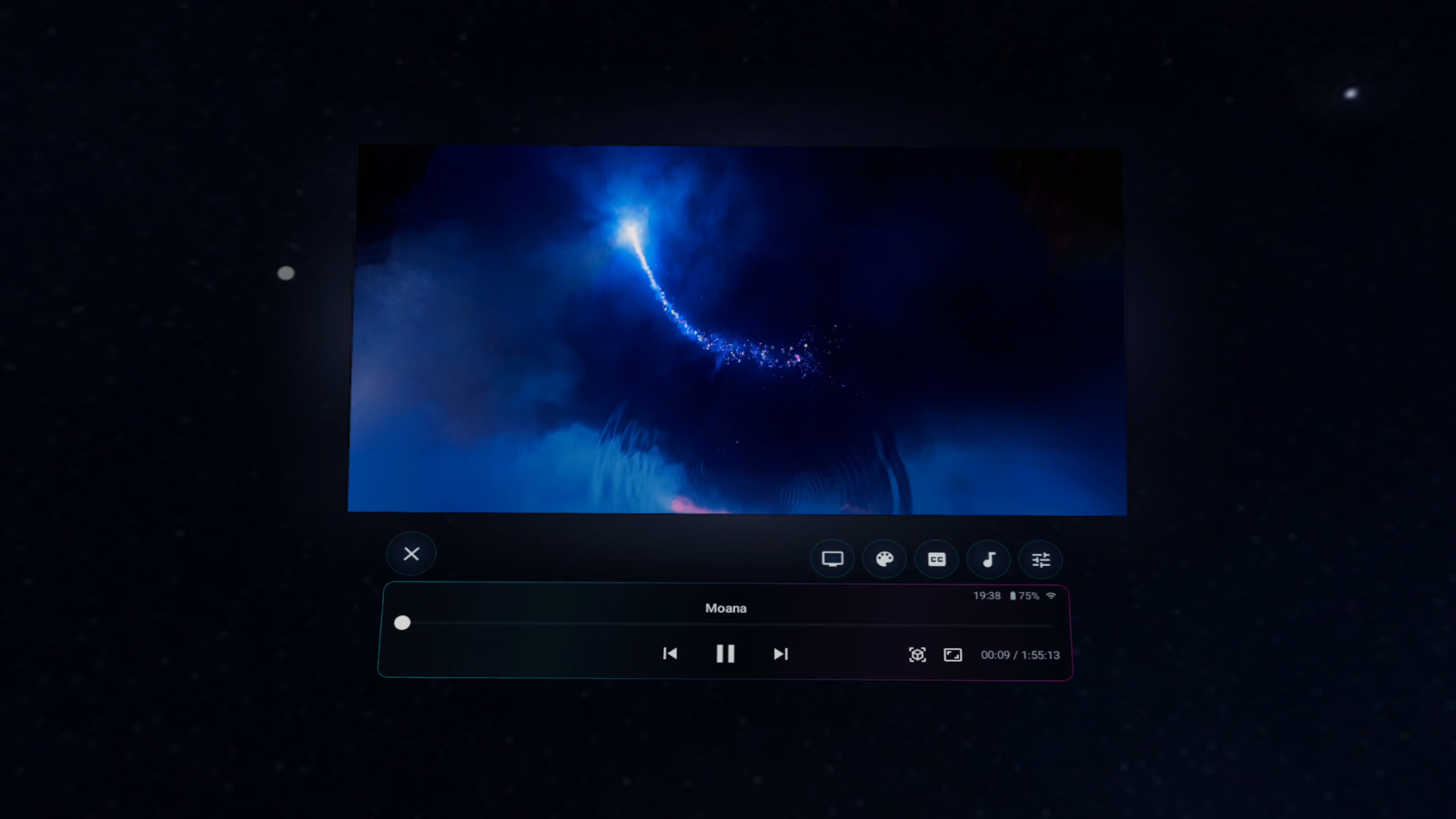Click the Moana video title
The width and height of the screenshot is (1456, 819).
click(x=726, y=608)
